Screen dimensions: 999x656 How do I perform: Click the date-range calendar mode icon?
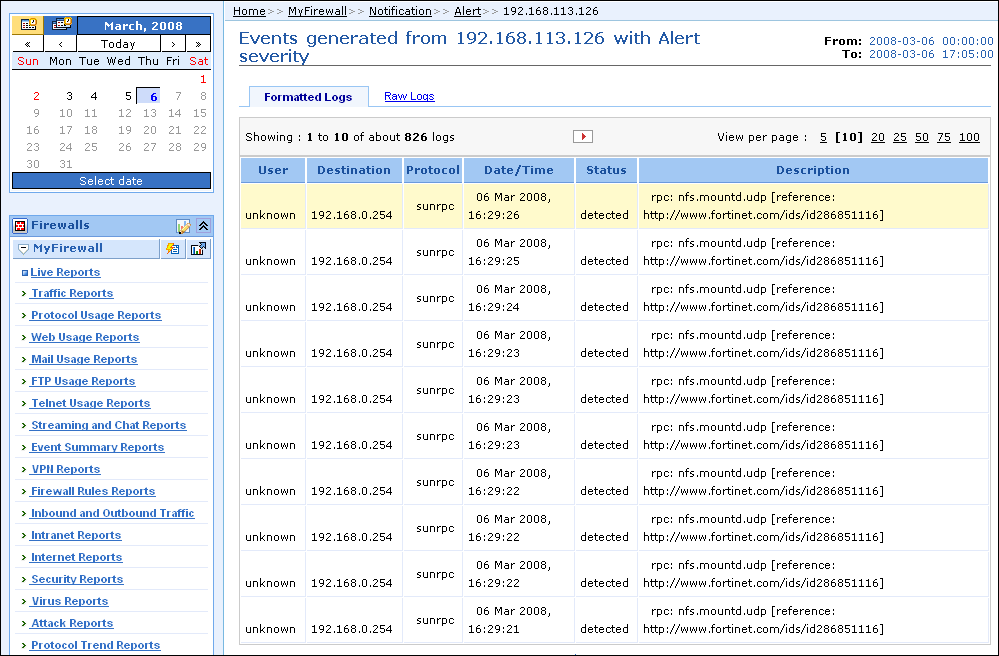[60, 25]
